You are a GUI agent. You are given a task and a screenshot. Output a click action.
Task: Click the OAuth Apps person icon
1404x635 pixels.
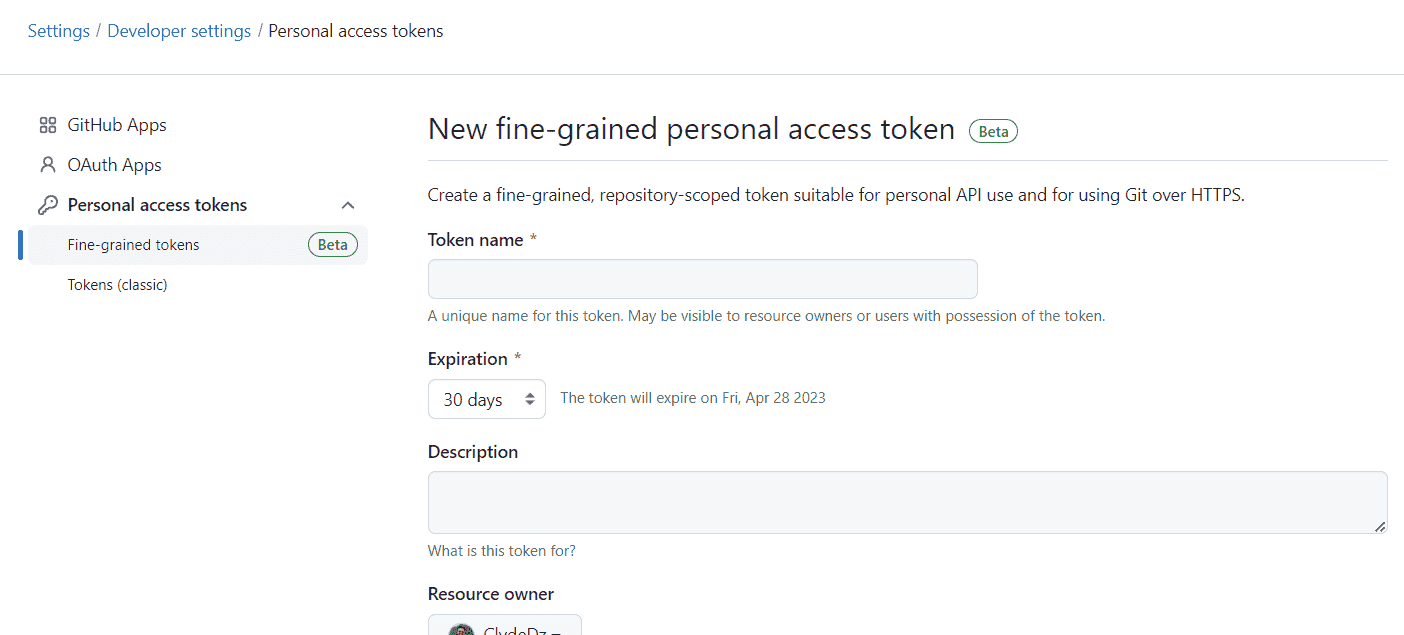(47, 165)
